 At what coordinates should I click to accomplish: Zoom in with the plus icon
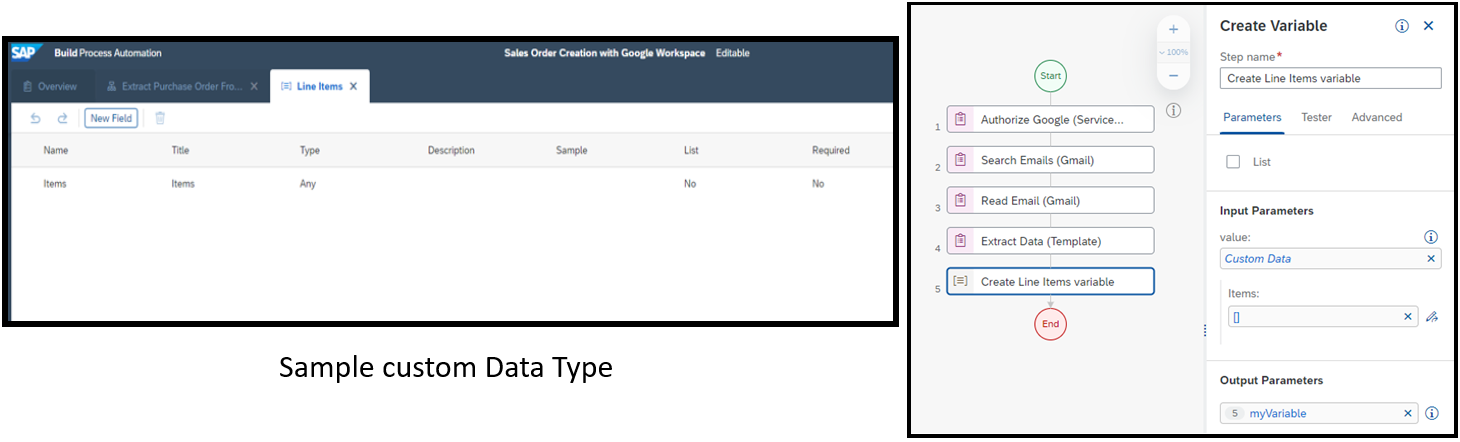coord(1173,29)
